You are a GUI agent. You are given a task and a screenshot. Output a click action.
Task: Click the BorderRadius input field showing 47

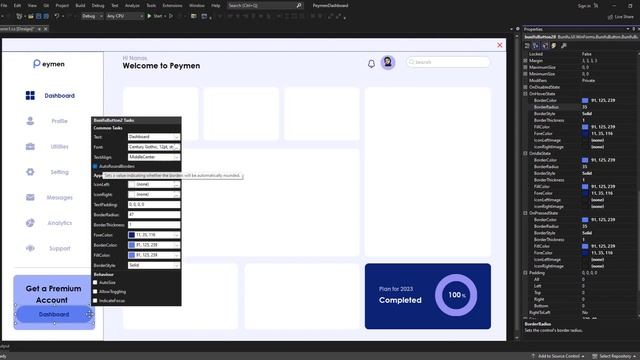154,215
